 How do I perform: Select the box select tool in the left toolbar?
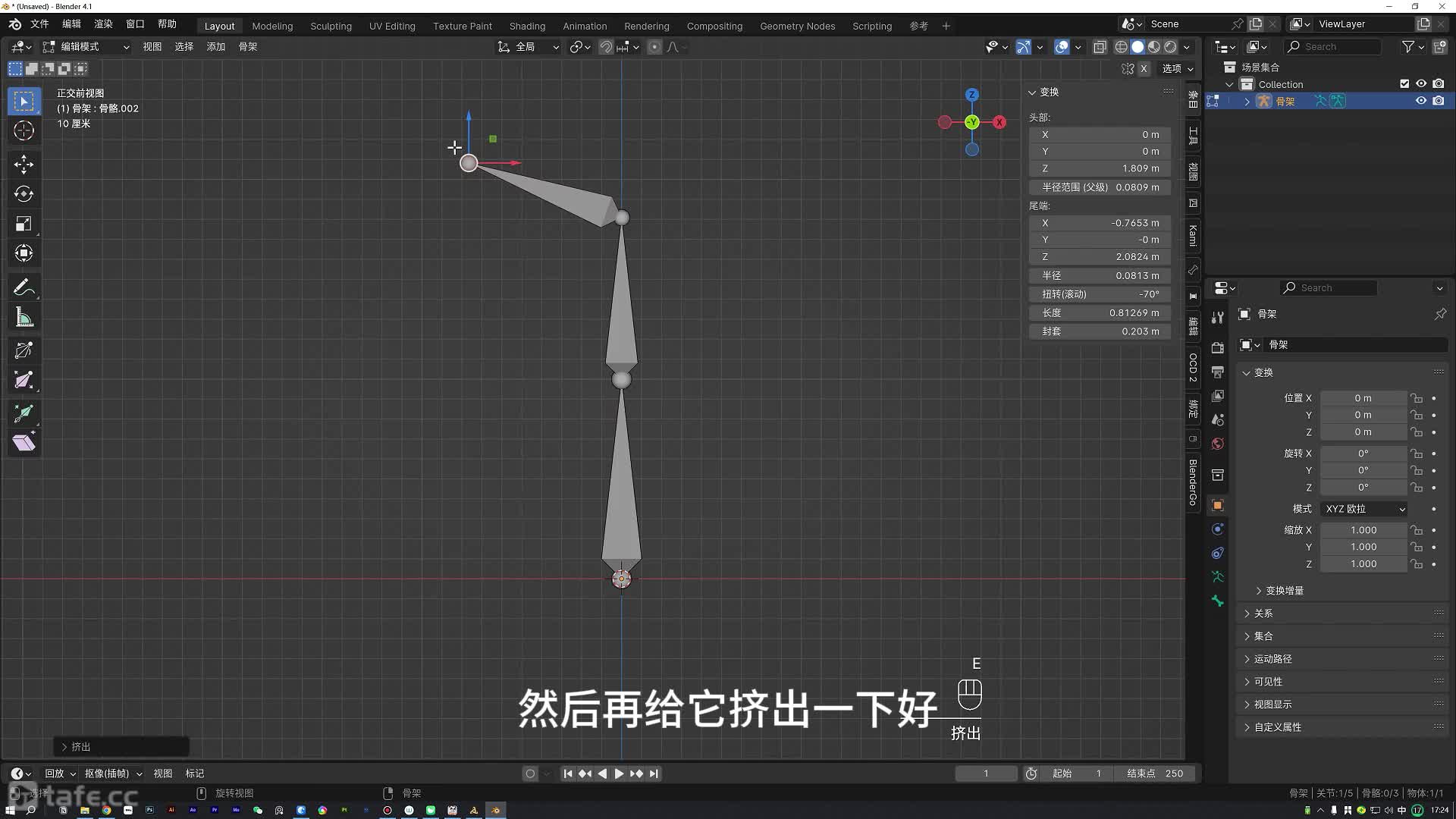point(24,101)
